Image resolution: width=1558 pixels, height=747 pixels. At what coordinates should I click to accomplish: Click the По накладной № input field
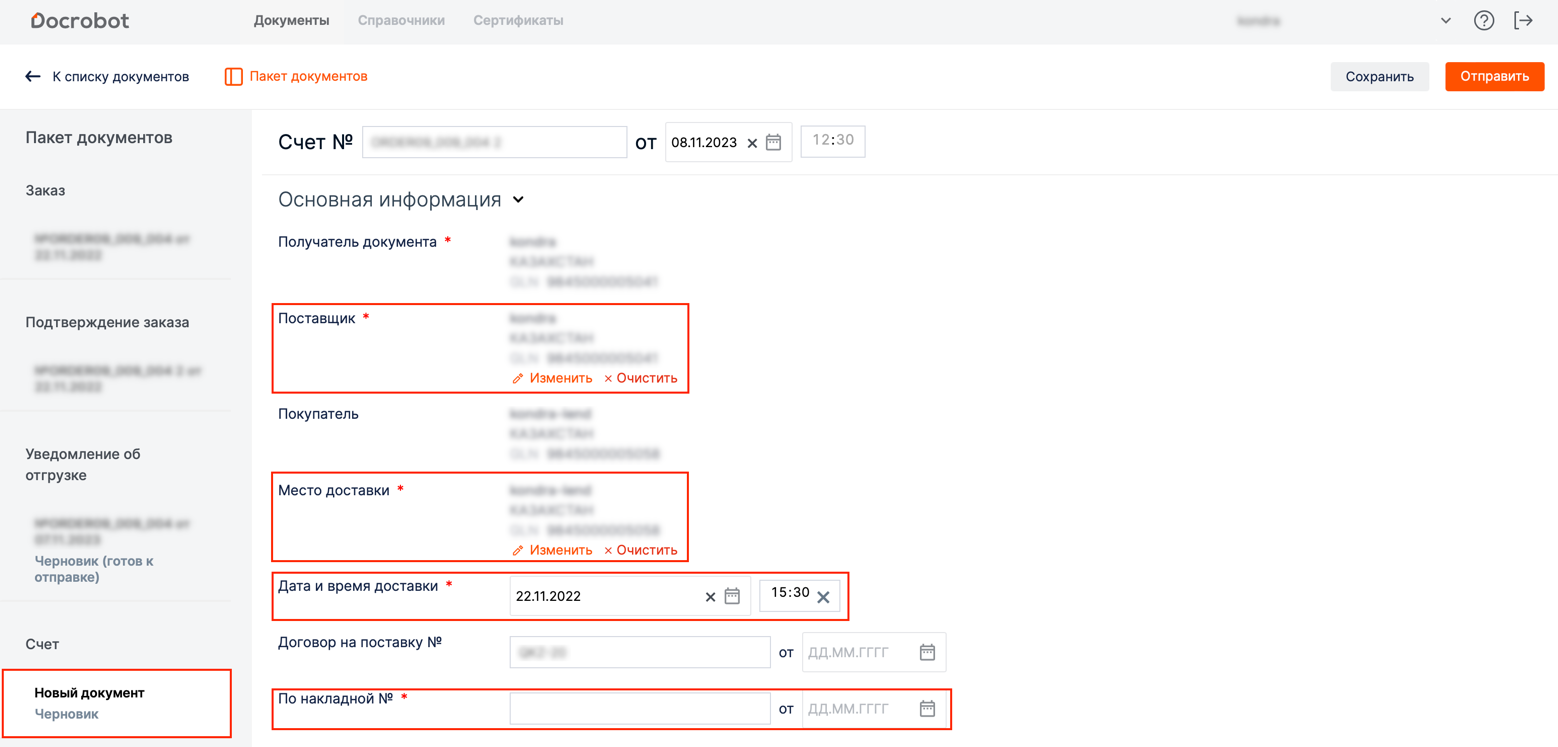click(x=640, y=709)
